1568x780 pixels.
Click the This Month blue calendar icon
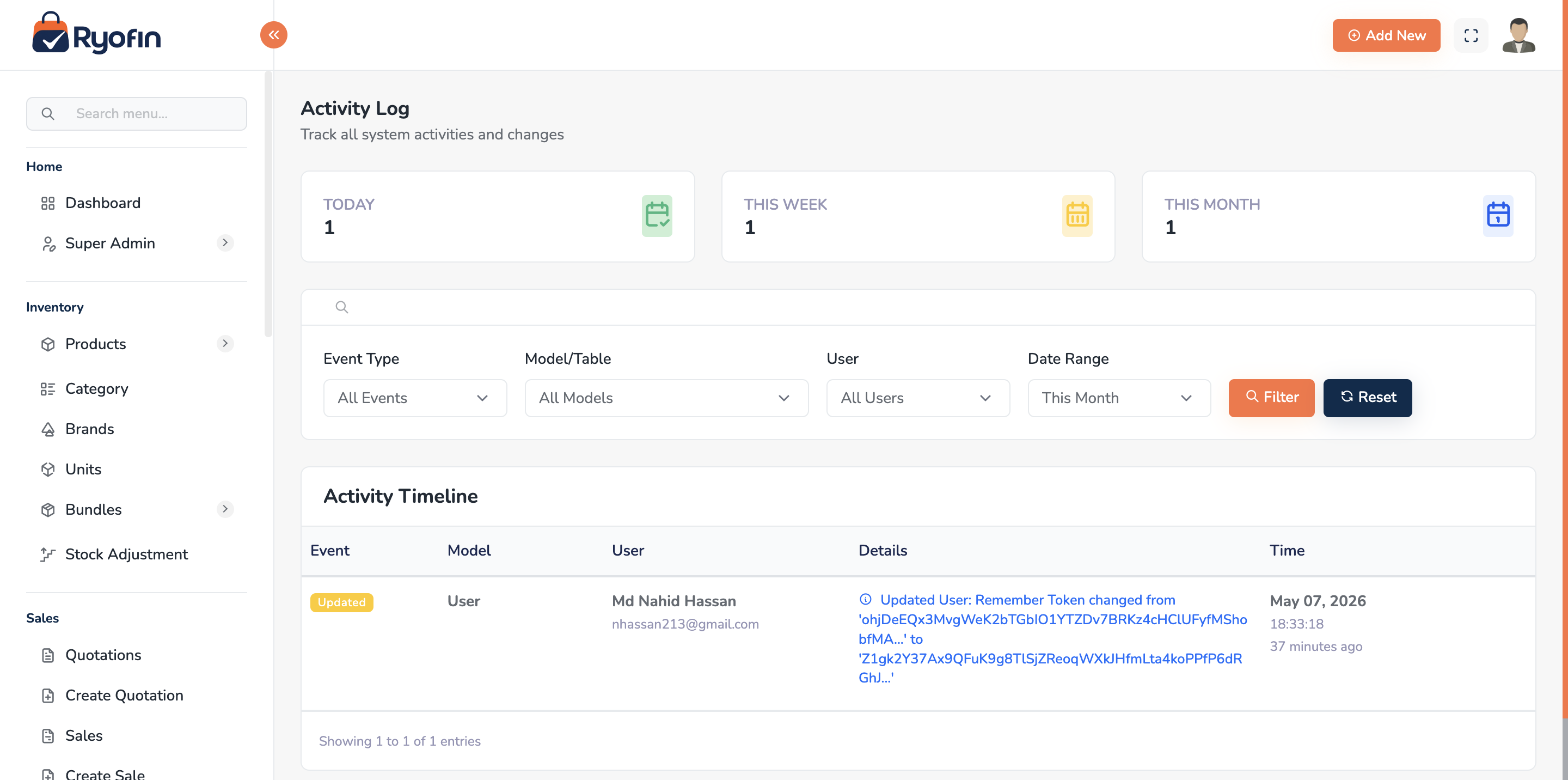[1497, 216]
